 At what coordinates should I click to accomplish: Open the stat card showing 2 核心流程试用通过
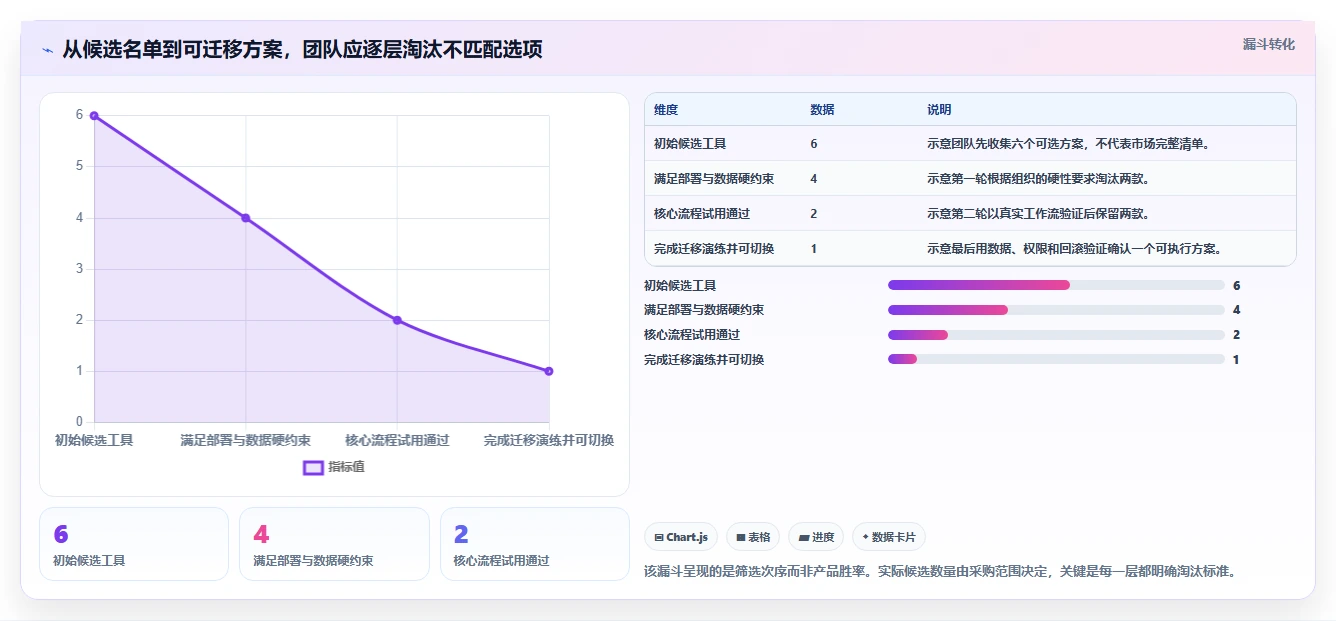pos(535,544)
